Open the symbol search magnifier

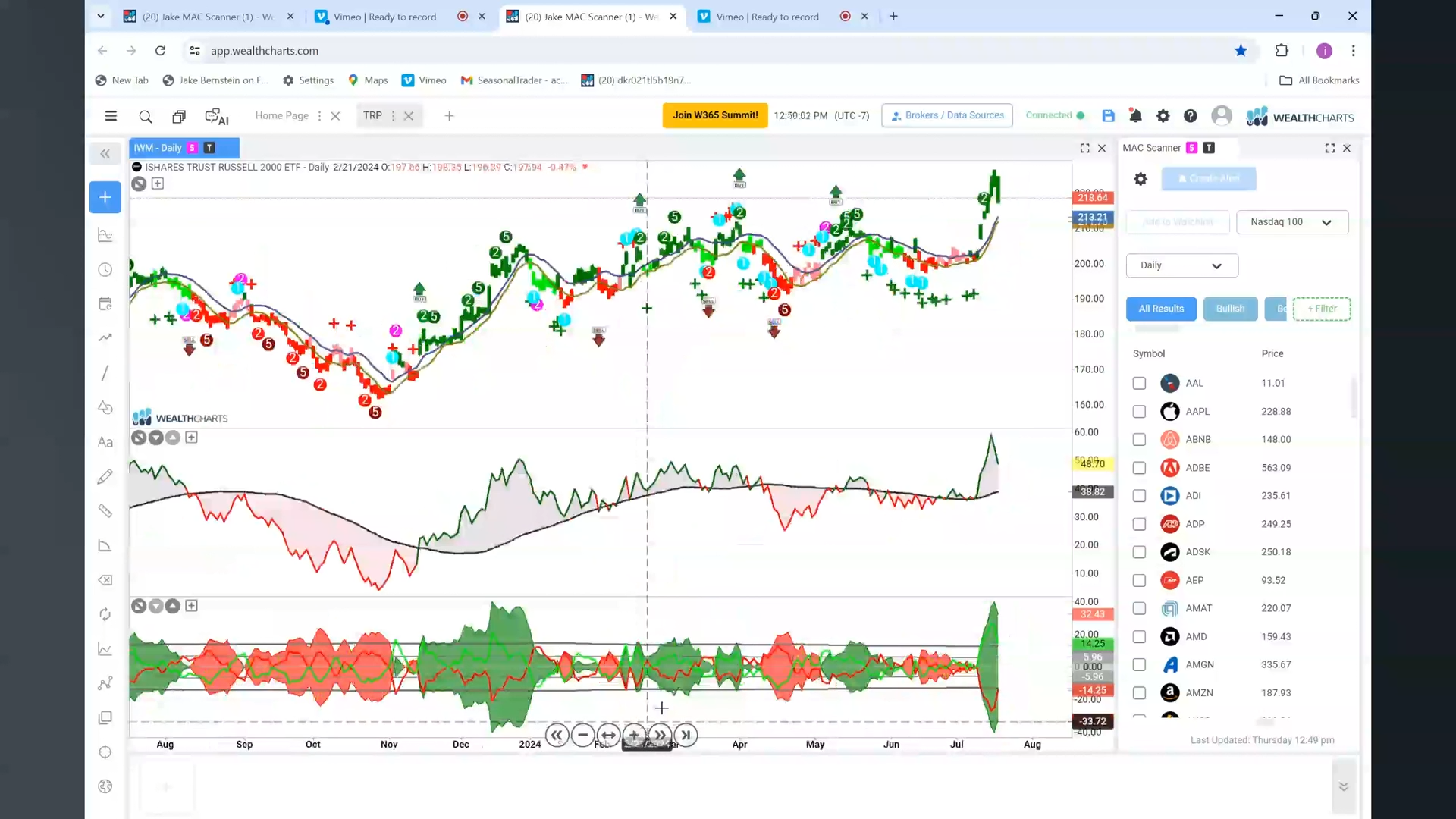pyautogui.click(x=146, y=116)
